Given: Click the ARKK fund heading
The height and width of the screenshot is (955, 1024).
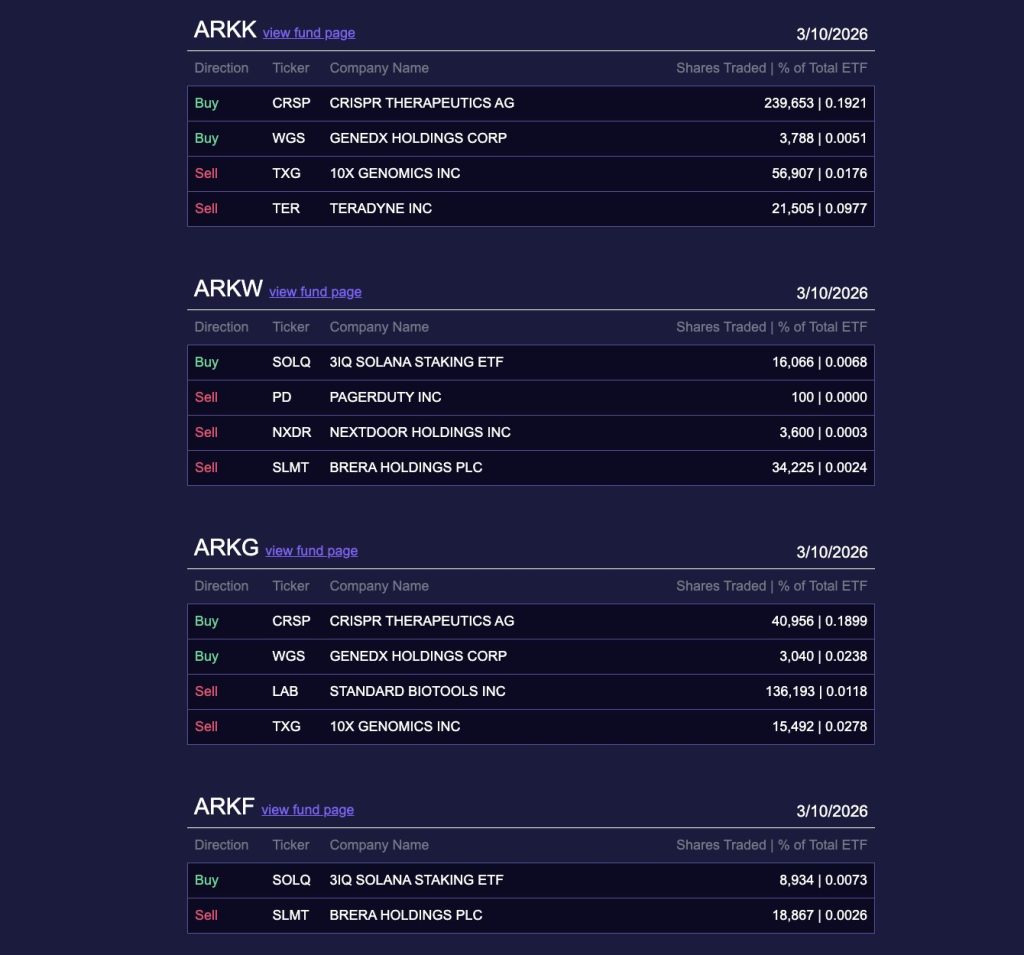Looking at the screenshot, I should point(225,30).
